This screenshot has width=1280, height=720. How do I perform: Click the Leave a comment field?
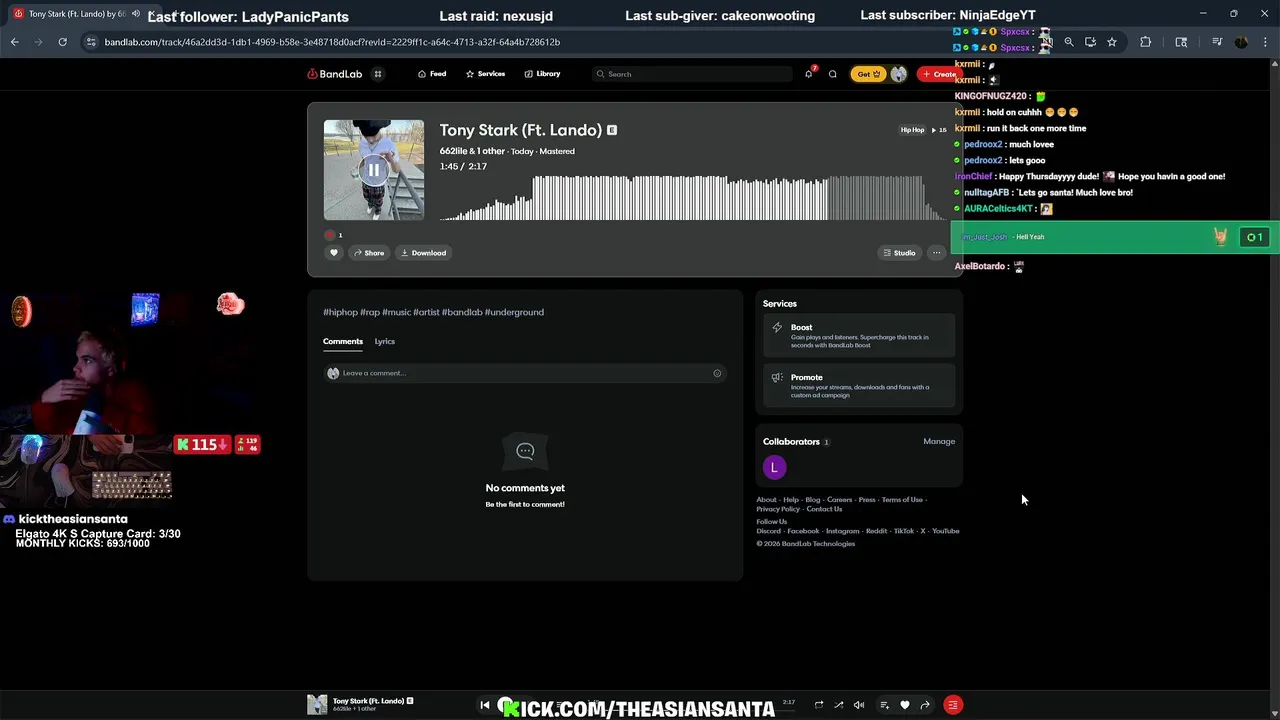click(524, 373)
